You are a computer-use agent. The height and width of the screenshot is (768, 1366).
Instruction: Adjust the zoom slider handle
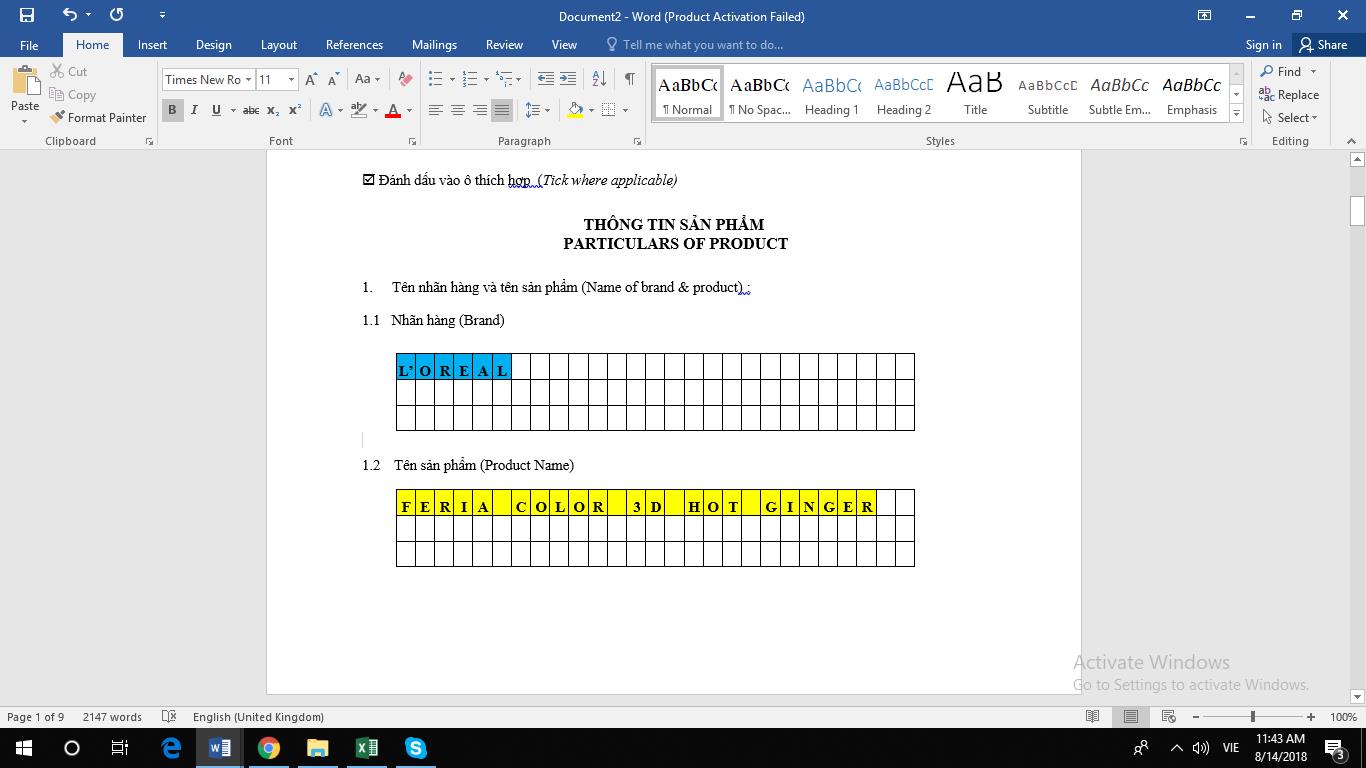pos(1252,716)
